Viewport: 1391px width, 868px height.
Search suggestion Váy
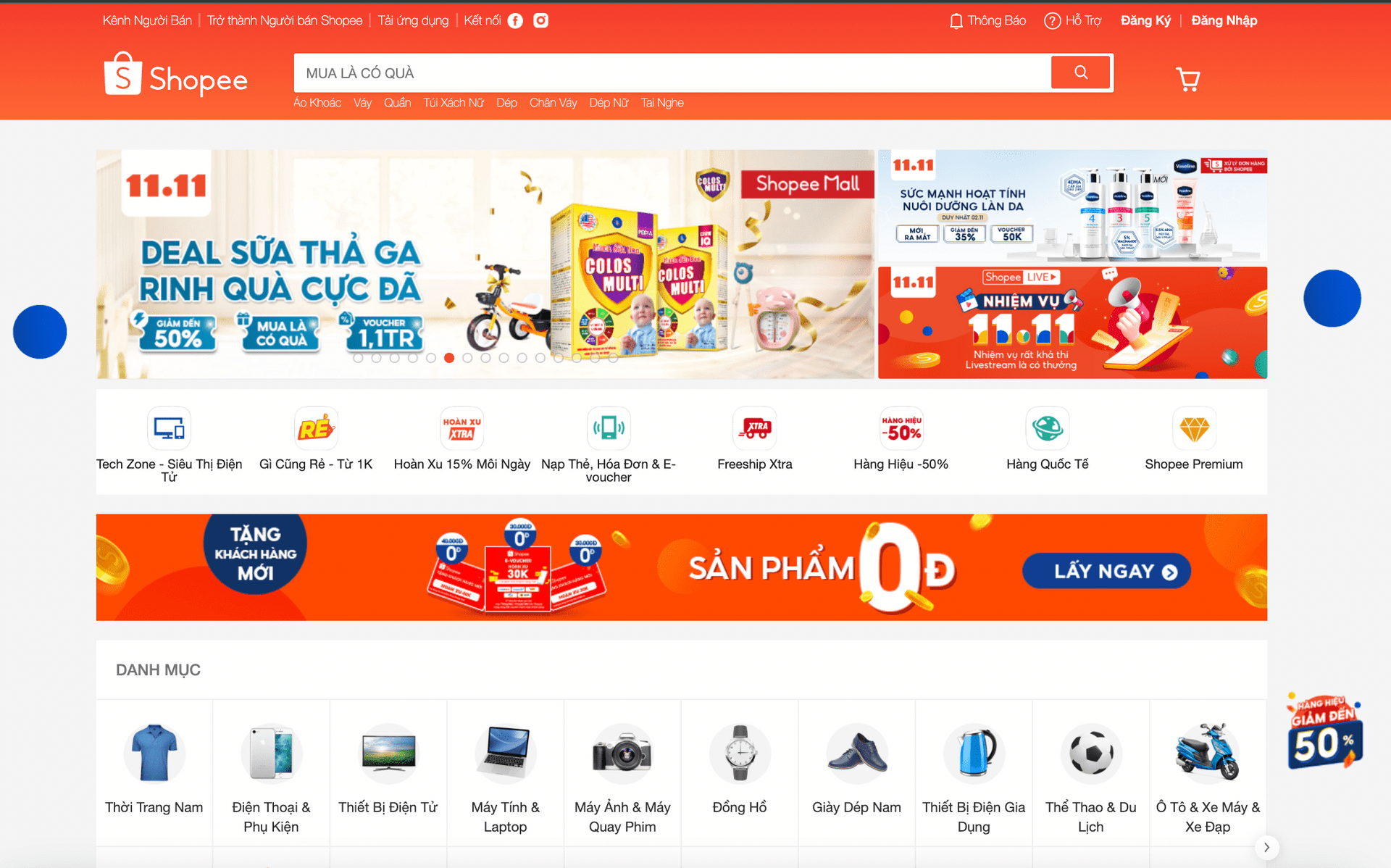tap(362, 103)
